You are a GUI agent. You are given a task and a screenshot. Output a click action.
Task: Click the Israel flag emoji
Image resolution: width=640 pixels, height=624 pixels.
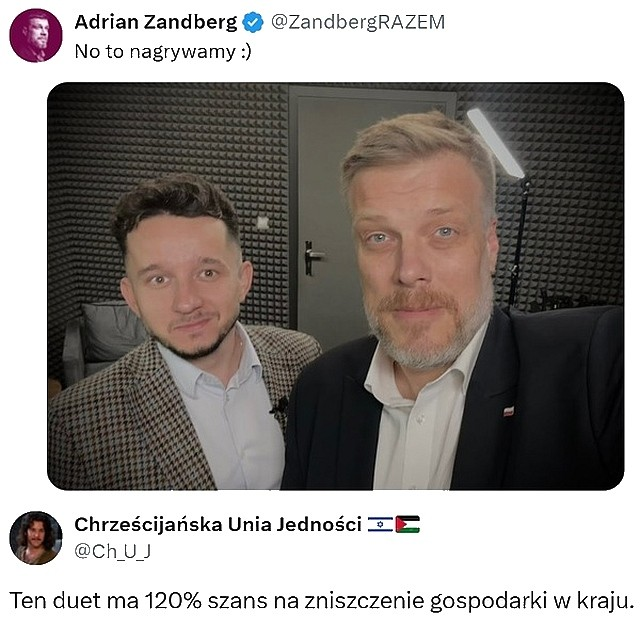coord(380,524)
